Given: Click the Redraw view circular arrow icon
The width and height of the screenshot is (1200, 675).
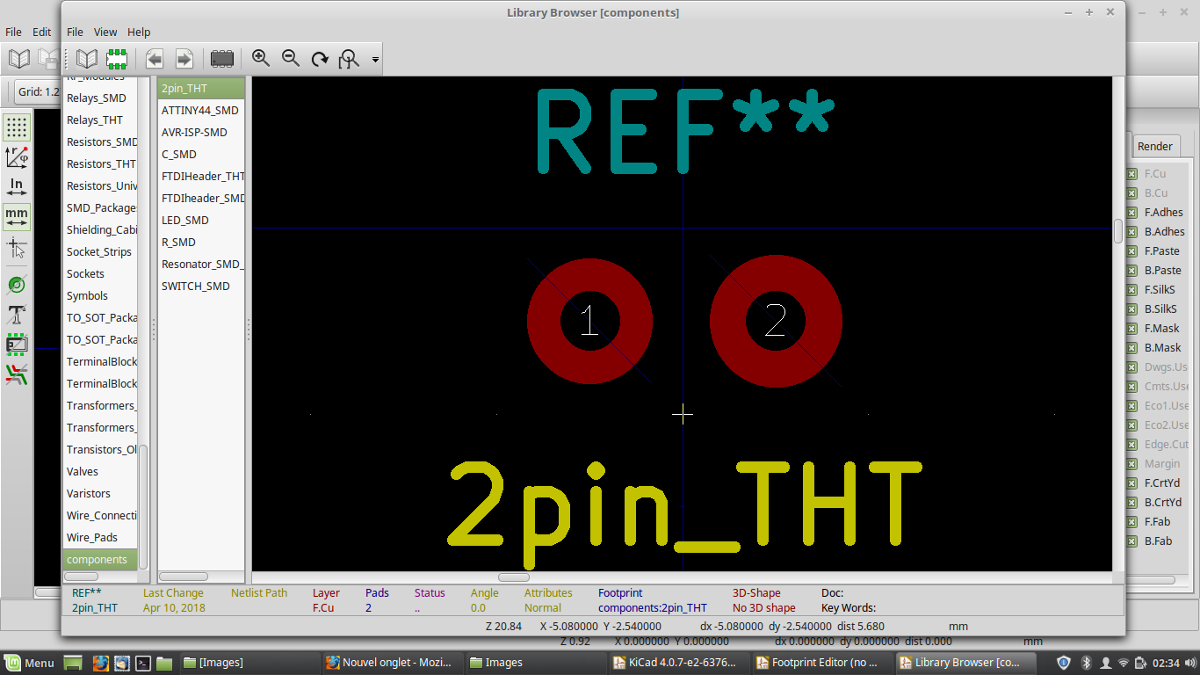Looking at the screenshot, I should [x=320, y=59].
